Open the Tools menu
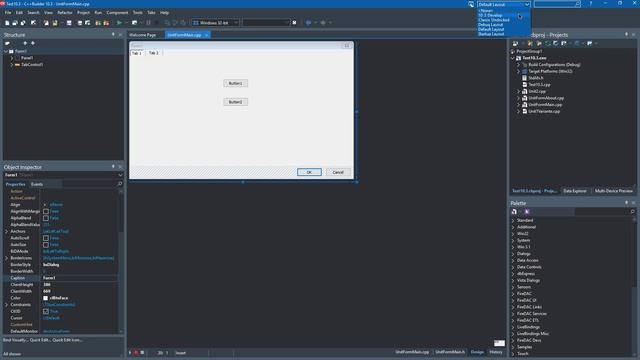Screen dimensions: 640x360 tap(138, 13)
